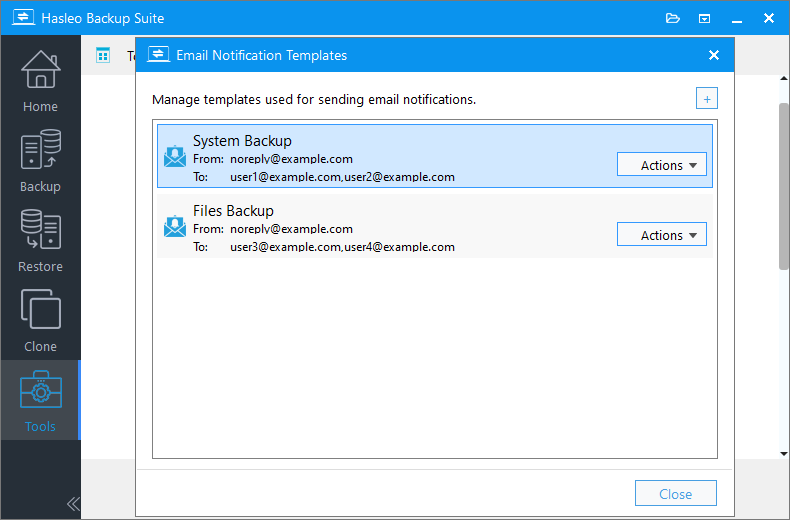Collapse the sidebar with double chevron
Image resolution: width=790 pixels, height=520 pixels.
point(73,504)
